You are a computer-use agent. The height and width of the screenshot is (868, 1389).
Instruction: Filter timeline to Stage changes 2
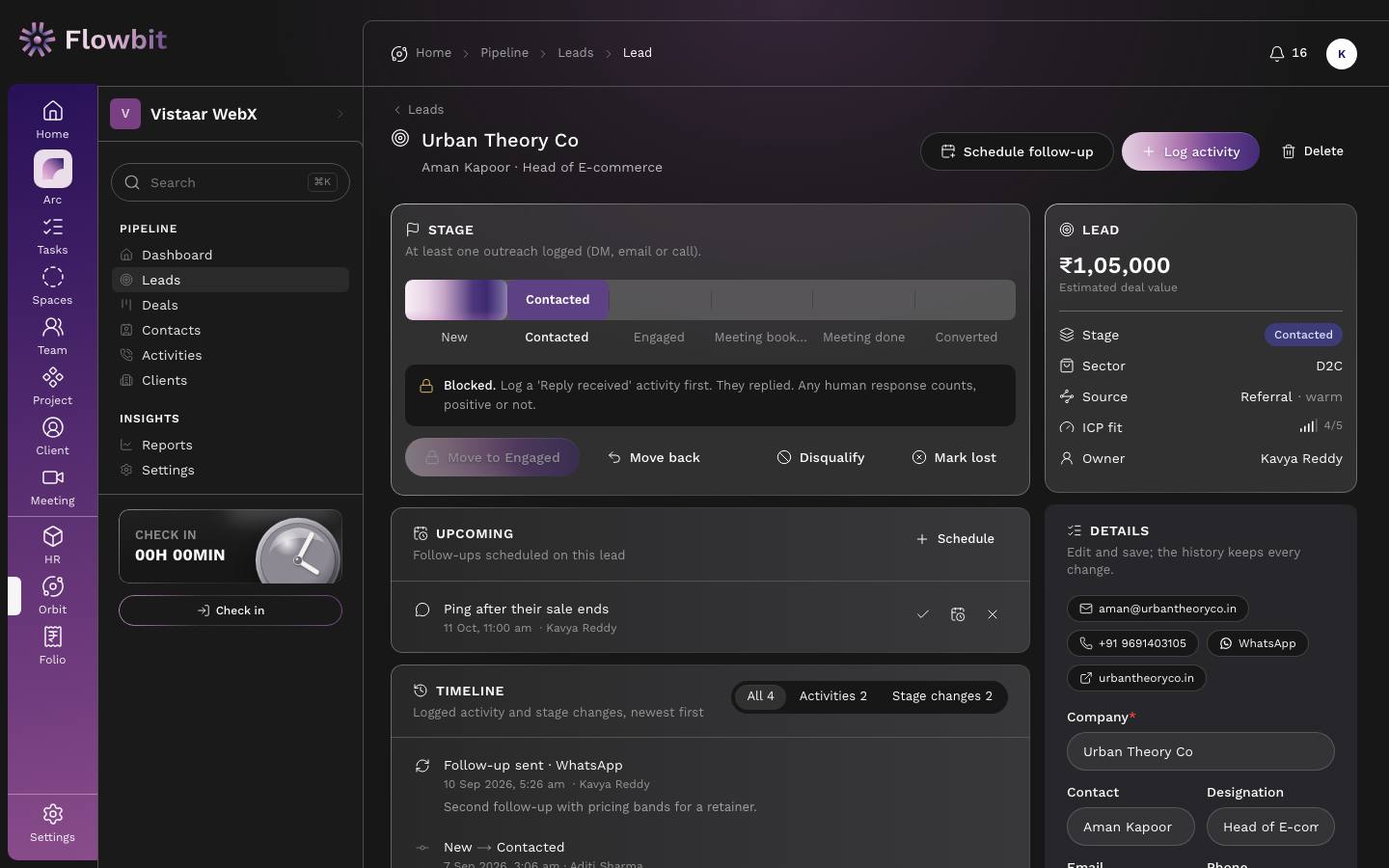[x=942, y=696]
